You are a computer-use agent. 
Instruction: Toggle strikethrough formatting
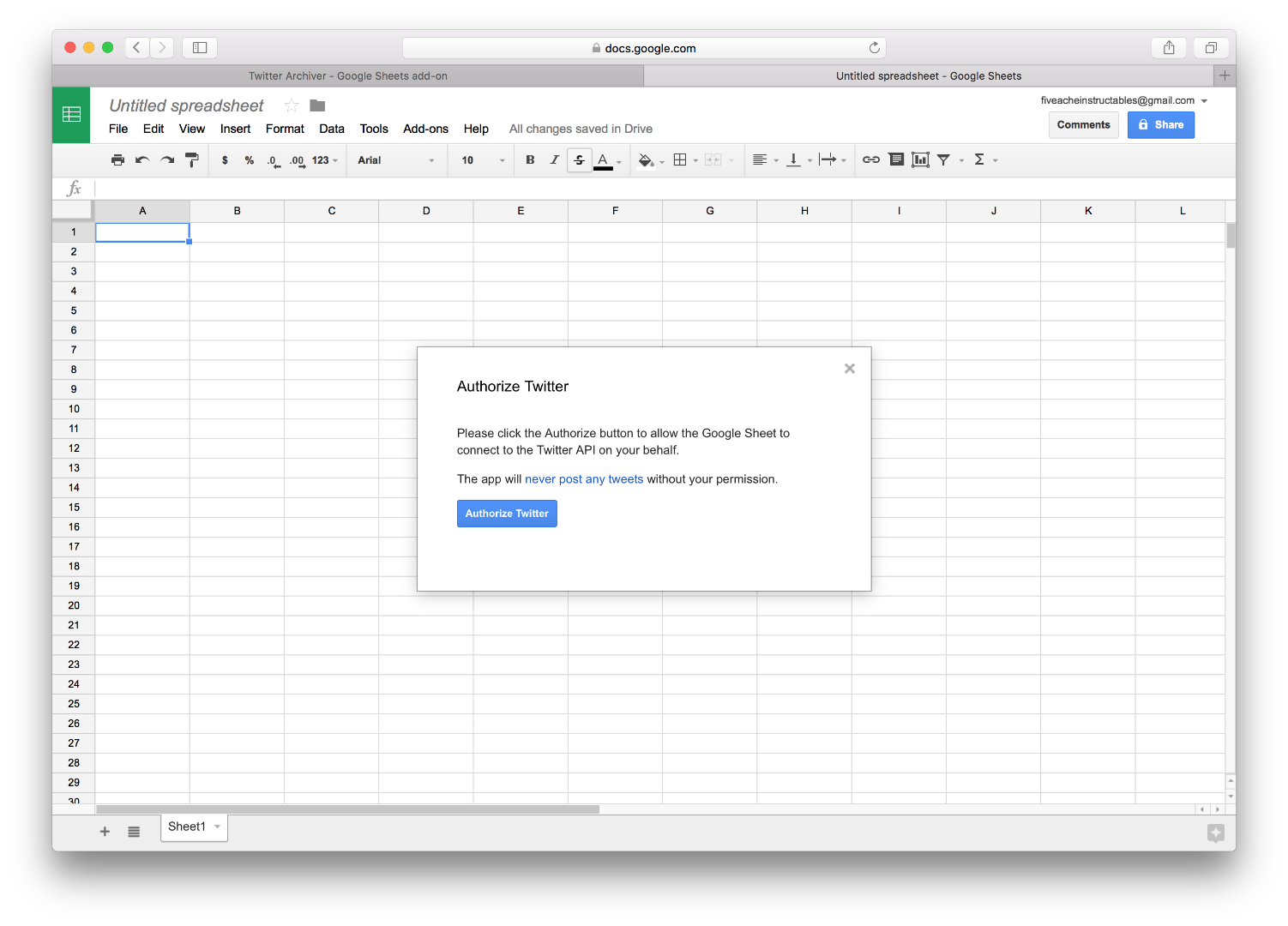(580, 159)
